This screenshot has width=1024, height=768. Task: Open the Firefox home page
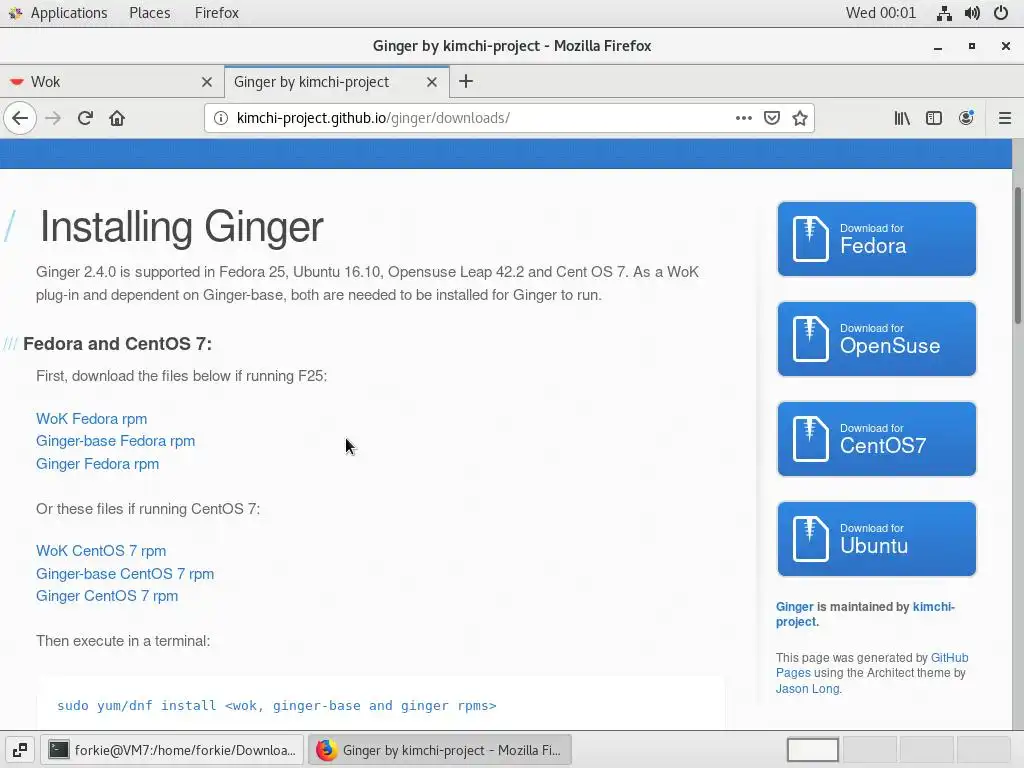pyautogui.click(x=117, y=118)
